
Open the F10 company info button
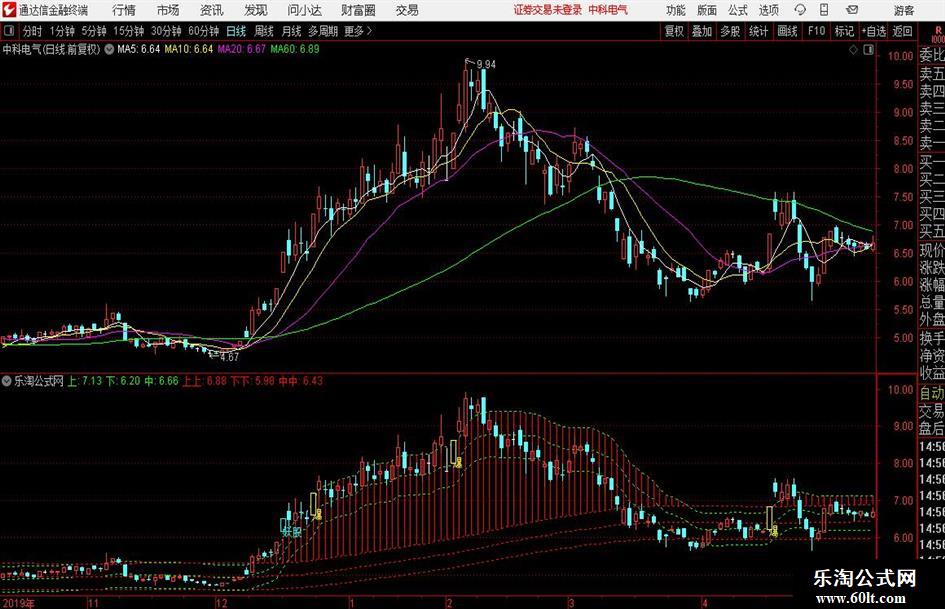pyautogui.click(x=816, y=31)
